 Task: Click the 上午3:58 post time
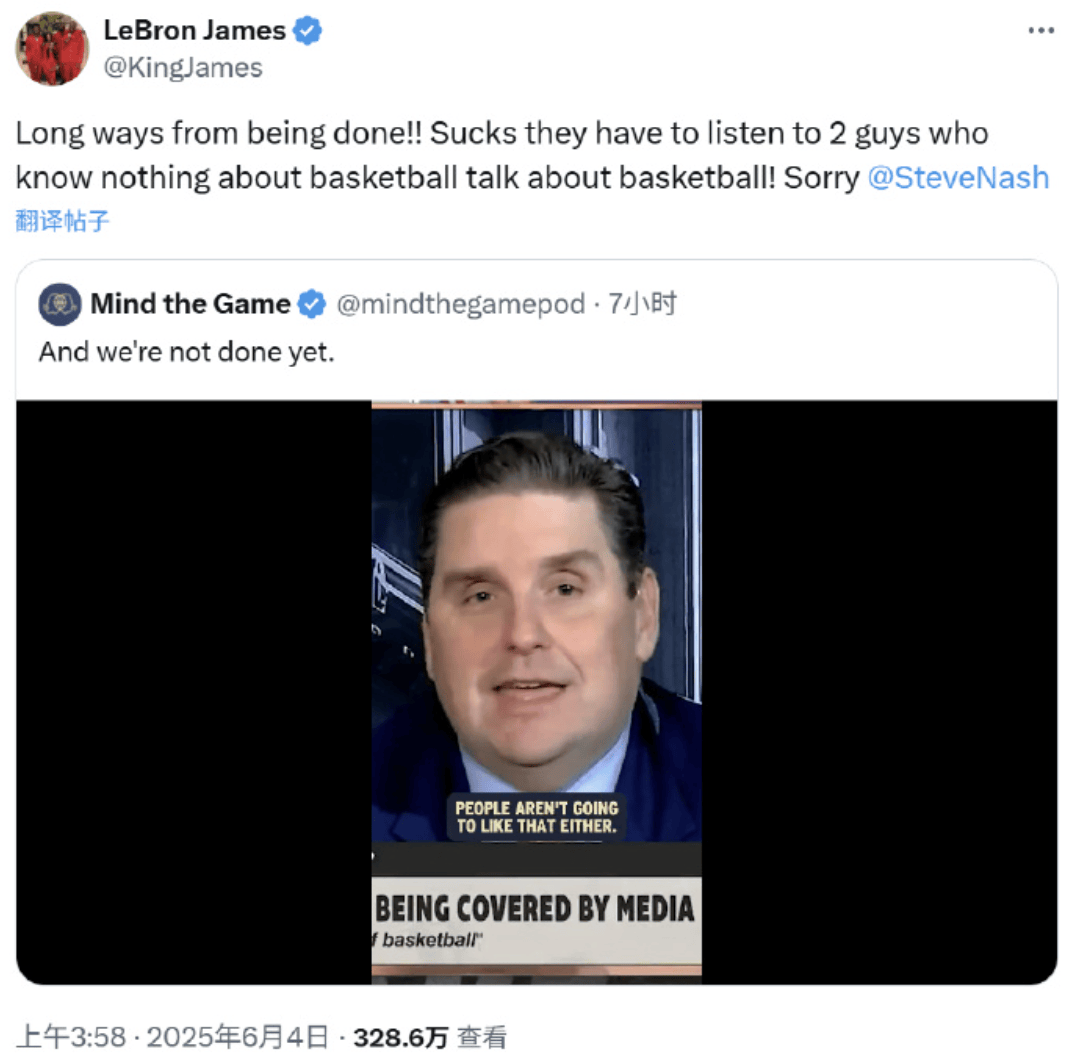click(x=71, y=1037)
